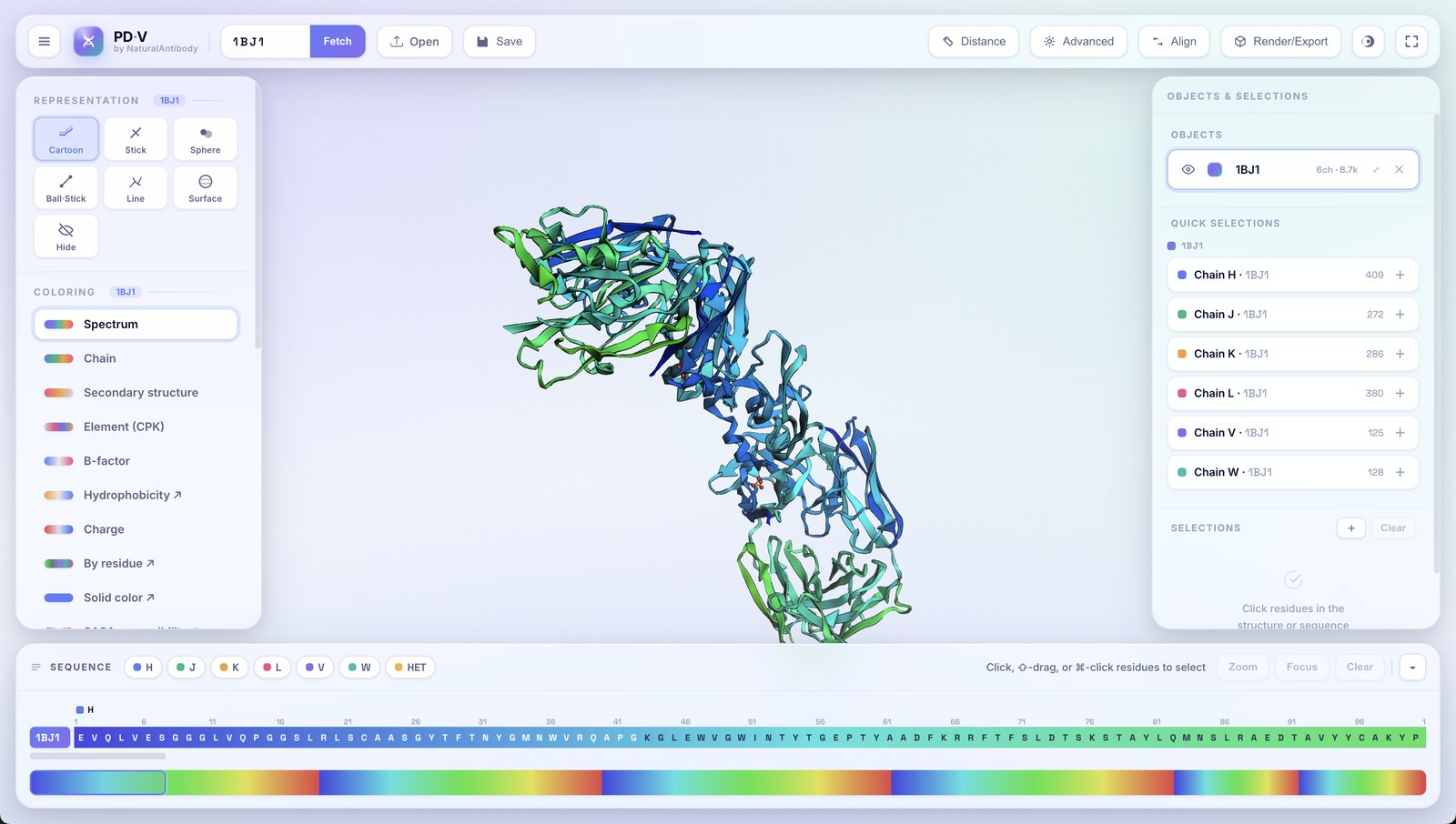Apply Secondary structure coloring
This screenshot has height=824, width=1456.
(x=136, y=393)
